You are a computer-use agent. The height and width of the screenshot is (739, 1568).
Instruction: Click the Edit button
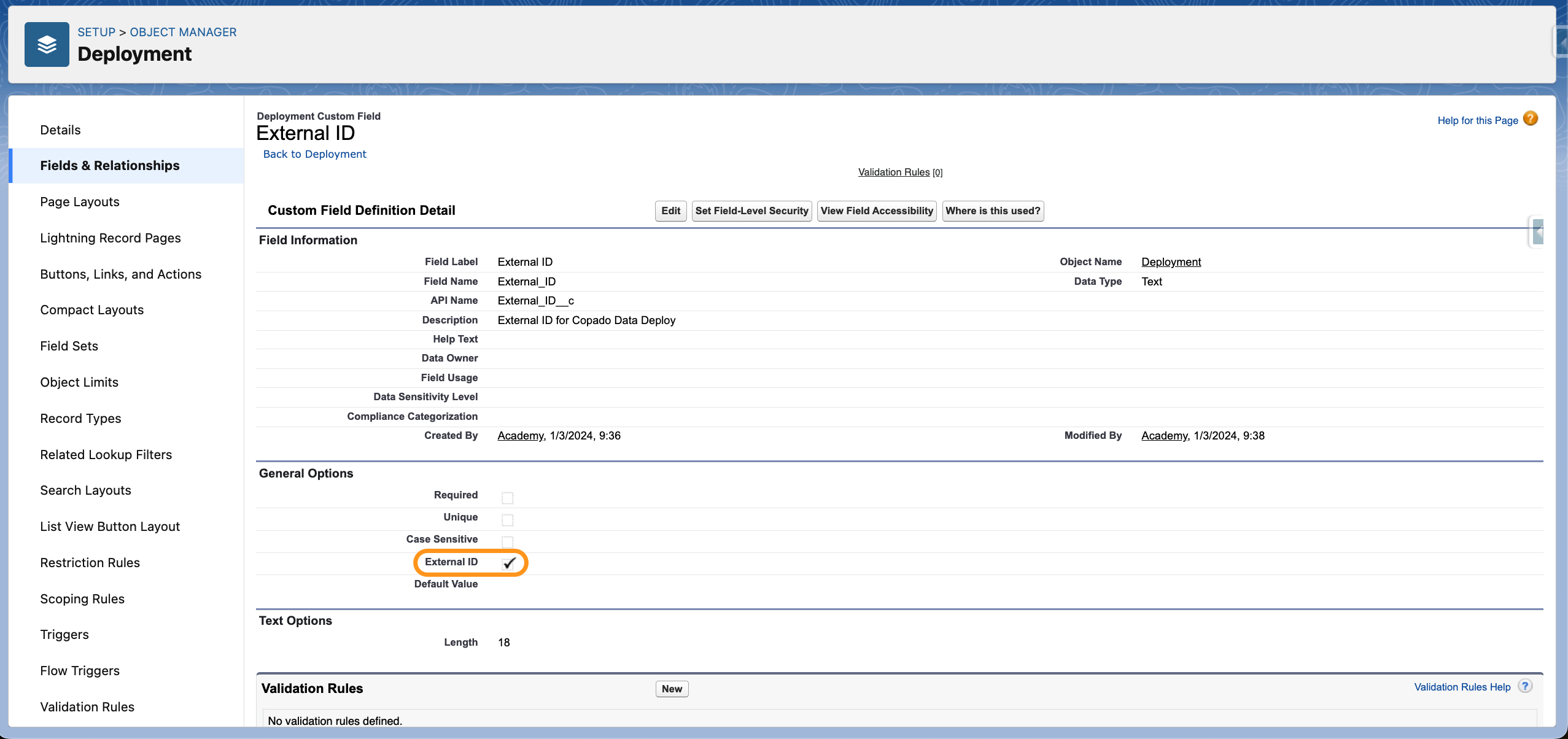coord(670,211)
